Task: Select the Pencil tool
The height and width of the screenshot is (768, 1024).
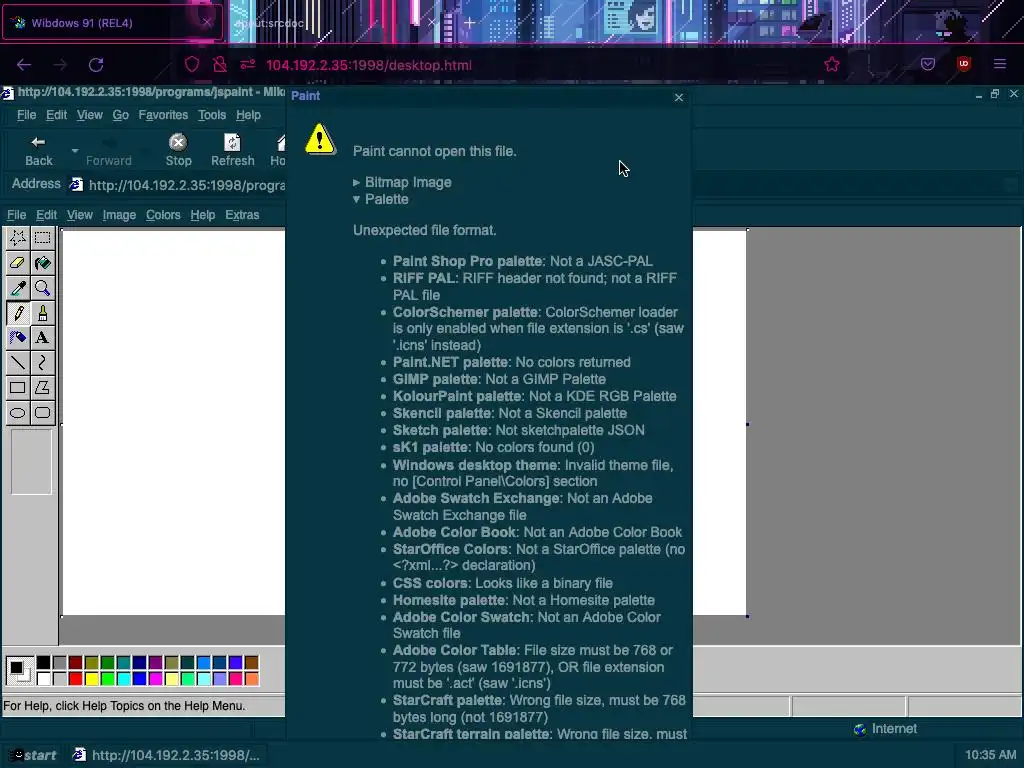Action: point(18,313)
